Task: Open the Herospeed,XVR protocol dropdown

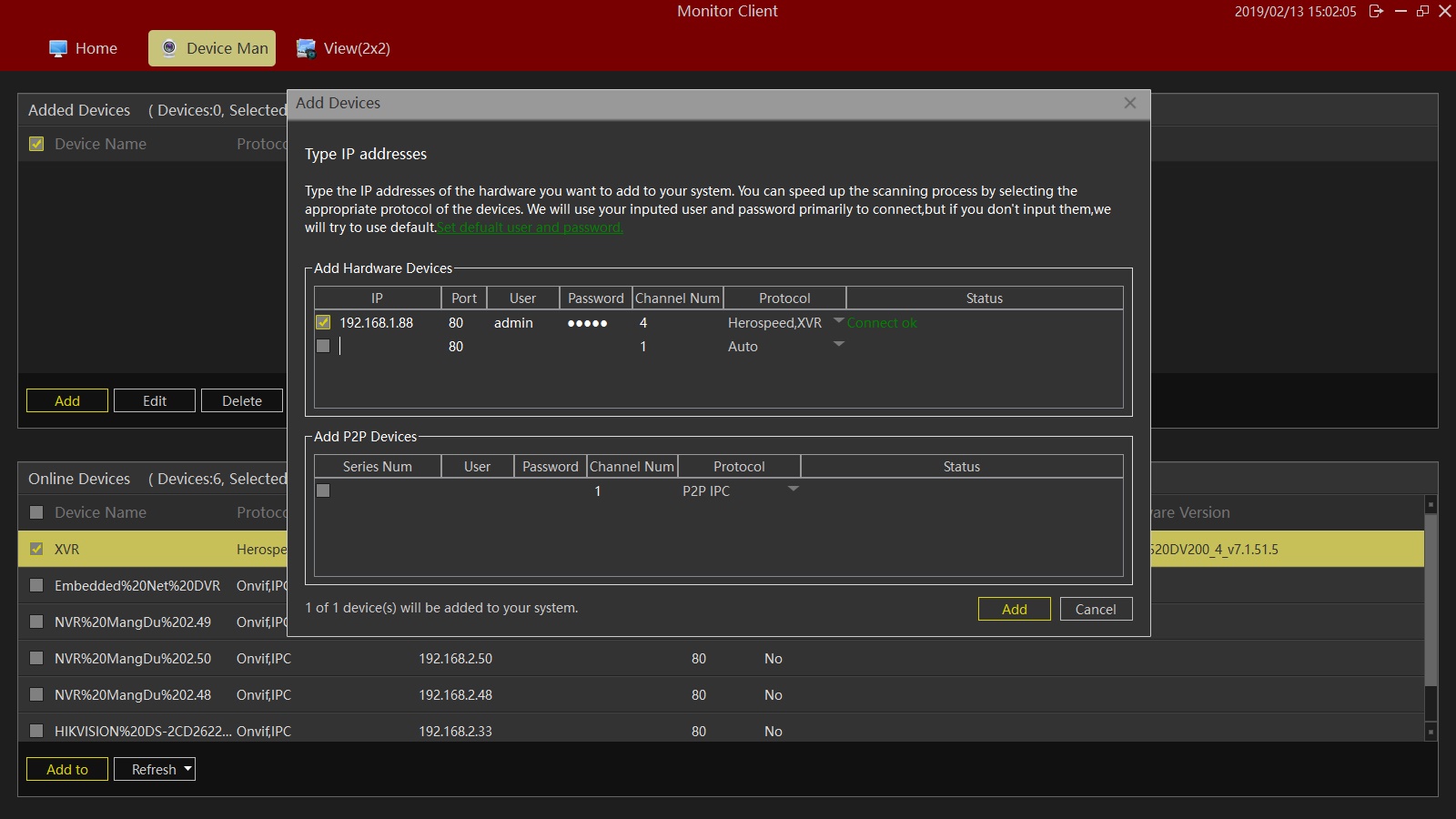Action: (x=838, y=320)
